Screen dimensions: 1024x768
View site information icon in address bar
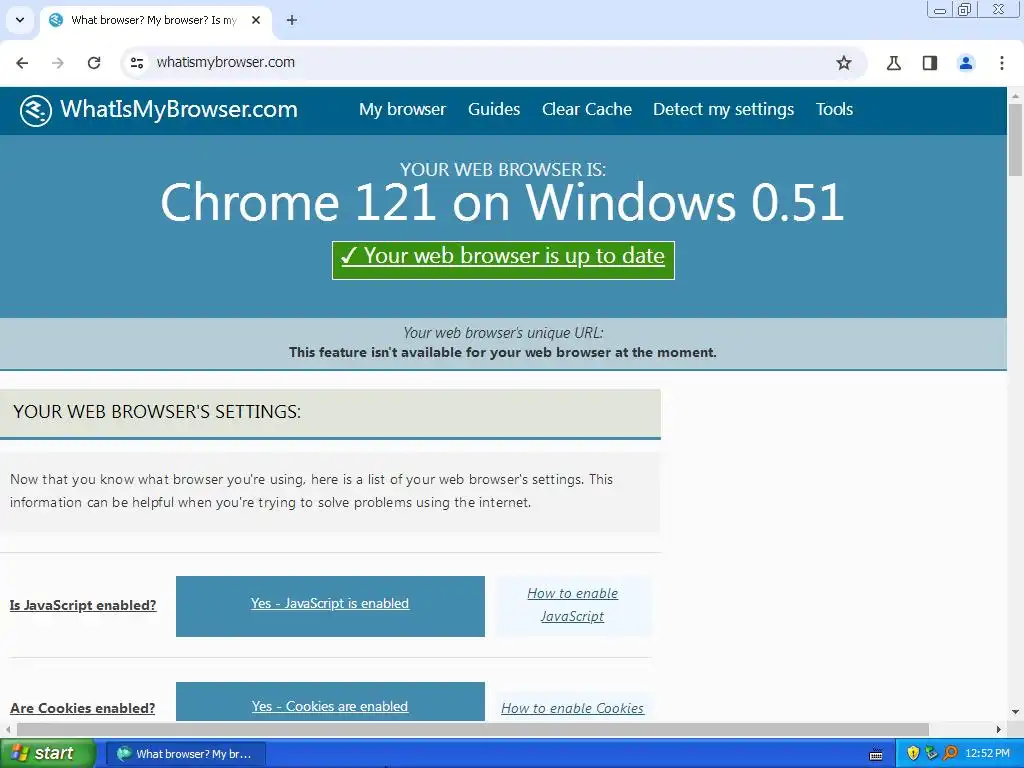pyautogui.click(x=136, y=63)
